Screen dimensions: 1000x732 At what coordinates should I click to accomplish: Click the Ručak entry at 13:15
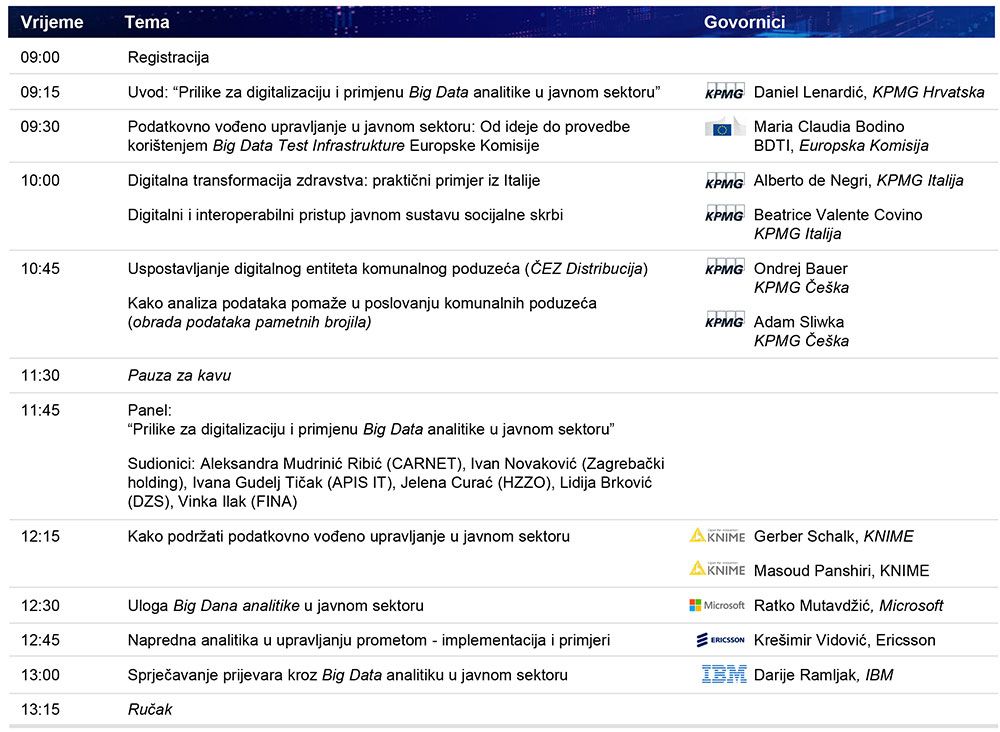click(x=150, y=709)
